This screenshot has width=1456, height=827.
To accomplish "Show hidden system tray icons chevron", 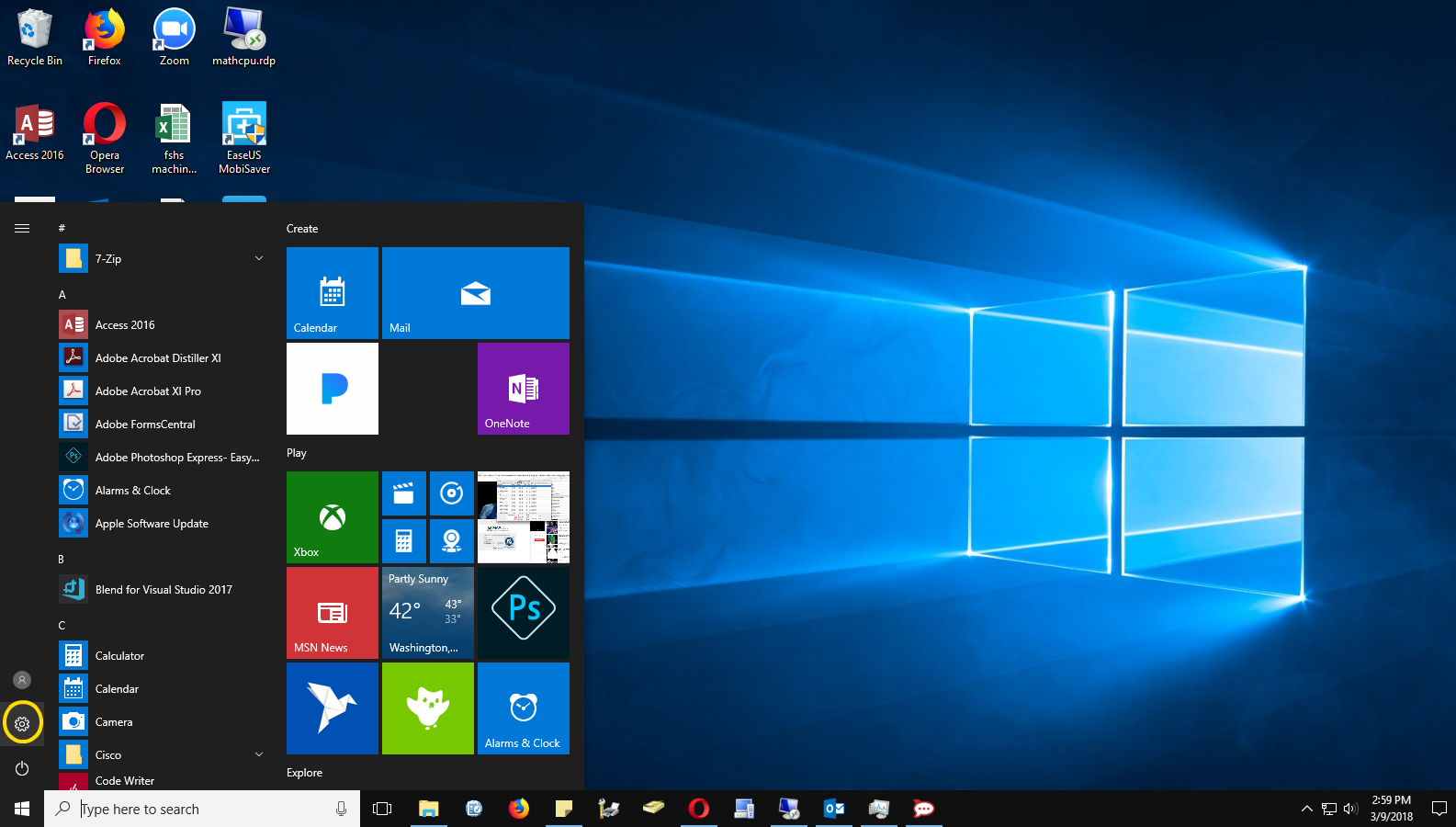I will click(x=1306, y=809).
